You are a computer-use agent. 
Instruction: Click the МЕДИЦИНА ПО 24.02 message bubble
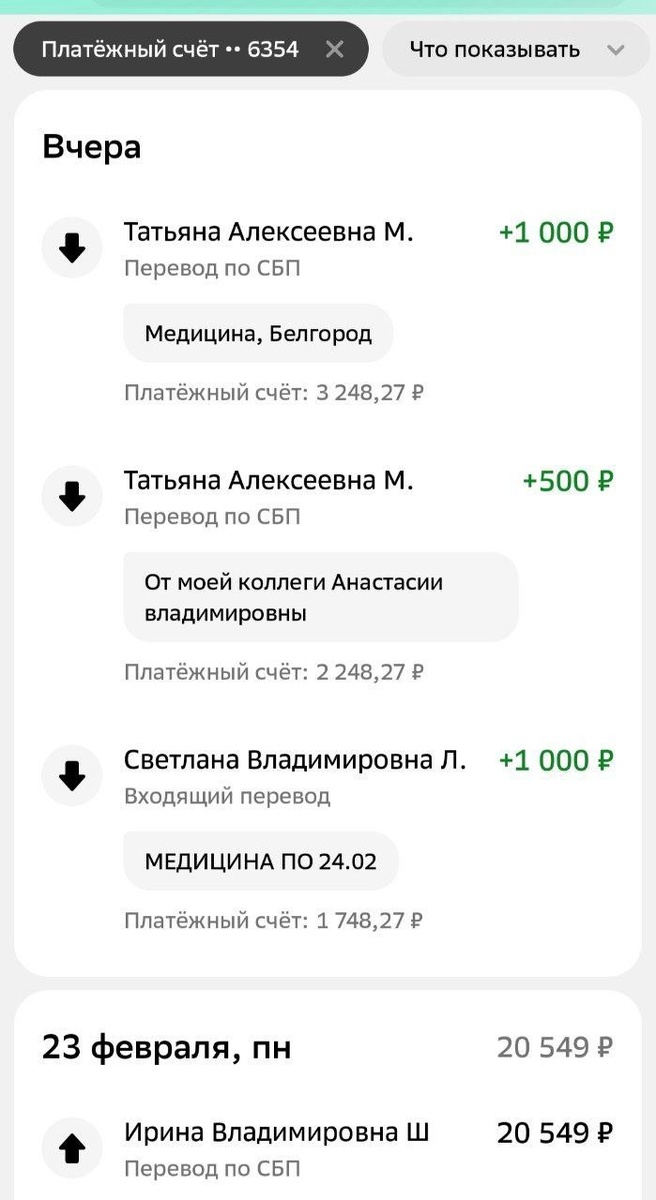tap(260, 860)
